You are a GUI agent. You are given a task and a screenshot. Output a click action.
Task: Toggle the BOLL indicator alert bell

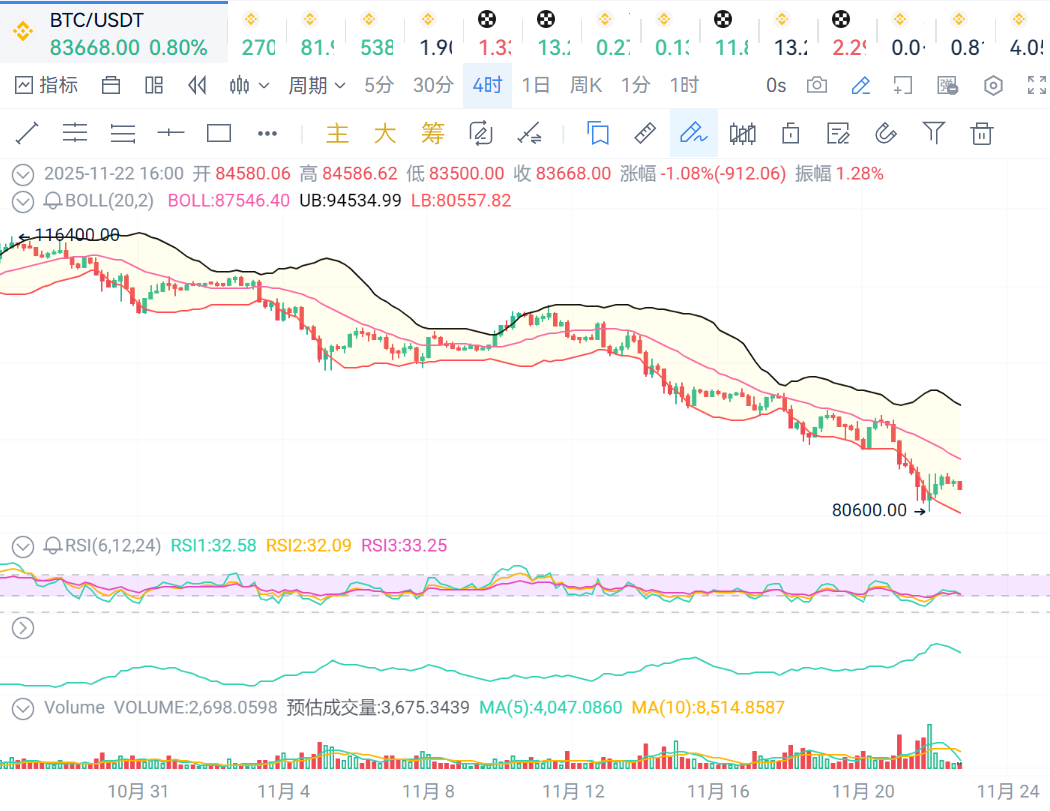(53, 201)
